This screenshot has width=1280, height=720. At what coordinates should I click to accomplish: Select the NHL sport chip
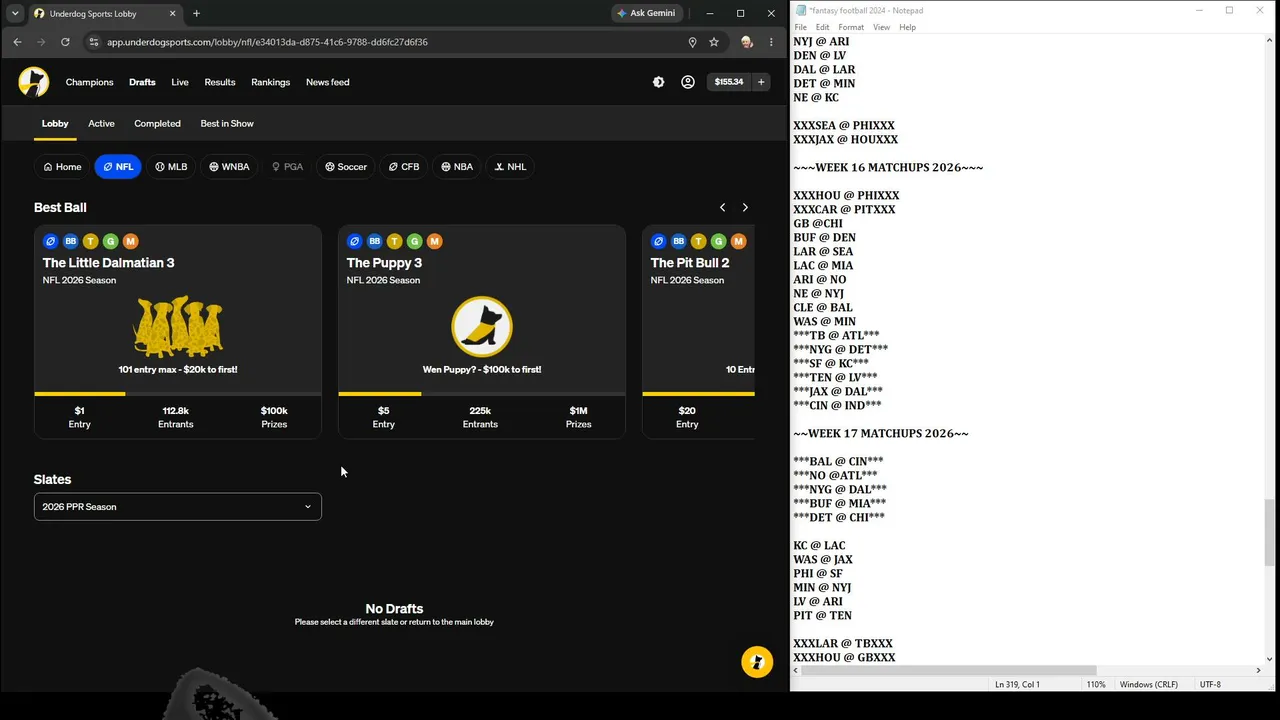[x=510, y=167]
